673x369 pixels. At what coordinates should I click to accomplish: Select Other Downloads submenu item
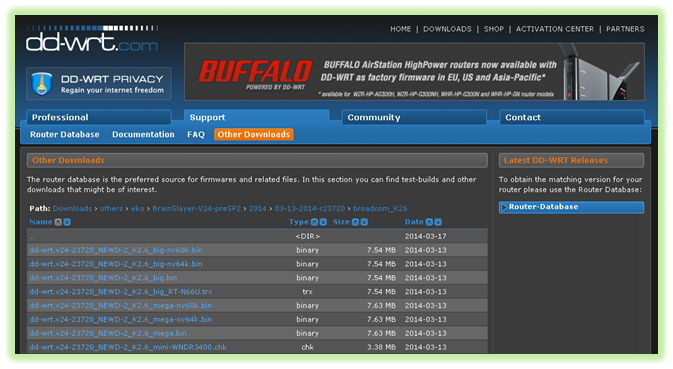pos(254,134)
